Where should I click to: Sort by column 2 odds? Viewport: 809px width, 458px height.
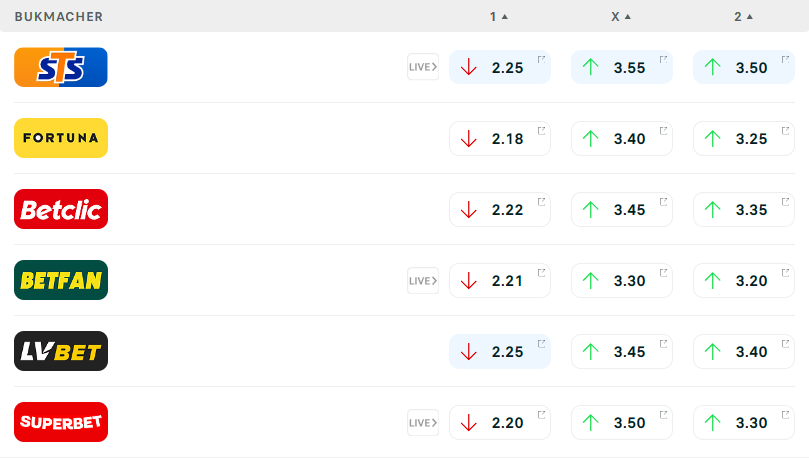coord(743,16)
